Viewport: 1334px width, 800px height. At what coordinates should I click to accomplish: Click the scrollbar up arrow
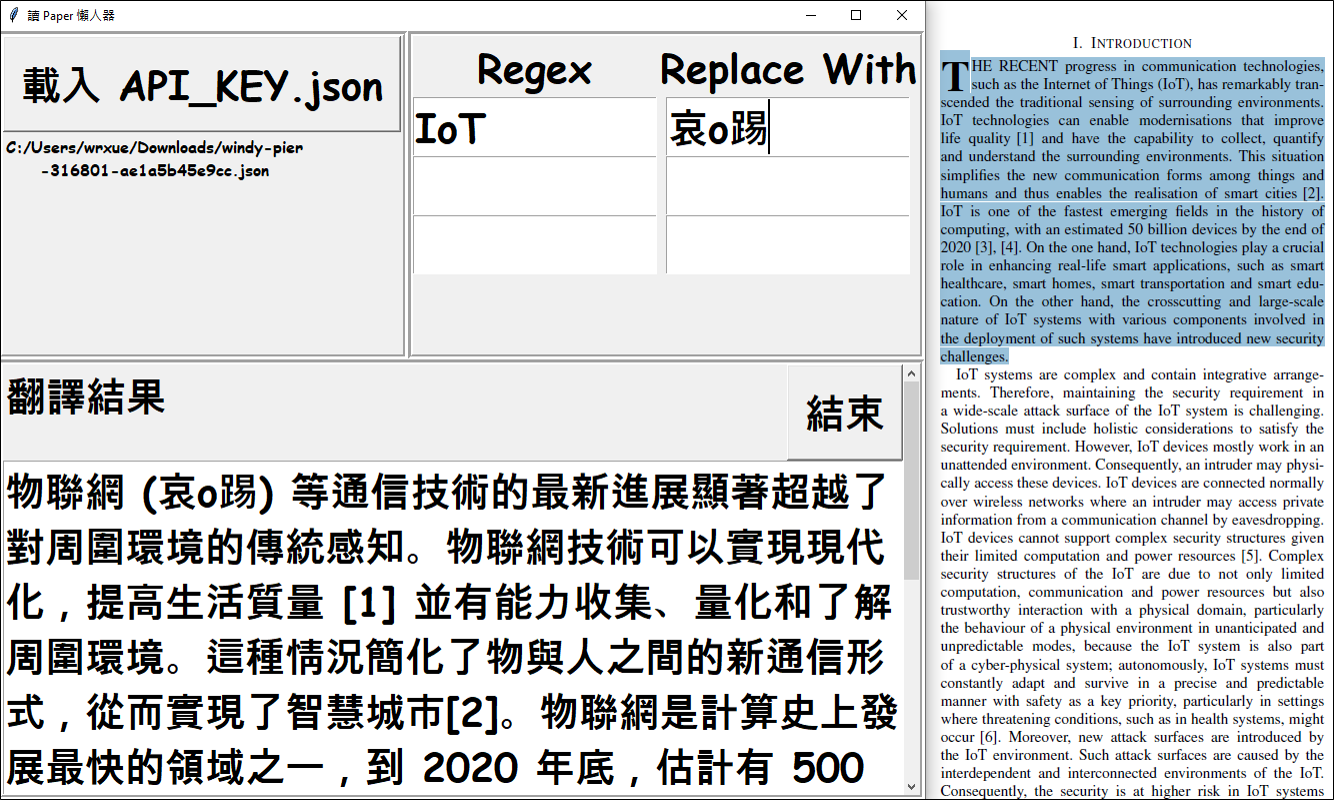click(x=909, y=373)
